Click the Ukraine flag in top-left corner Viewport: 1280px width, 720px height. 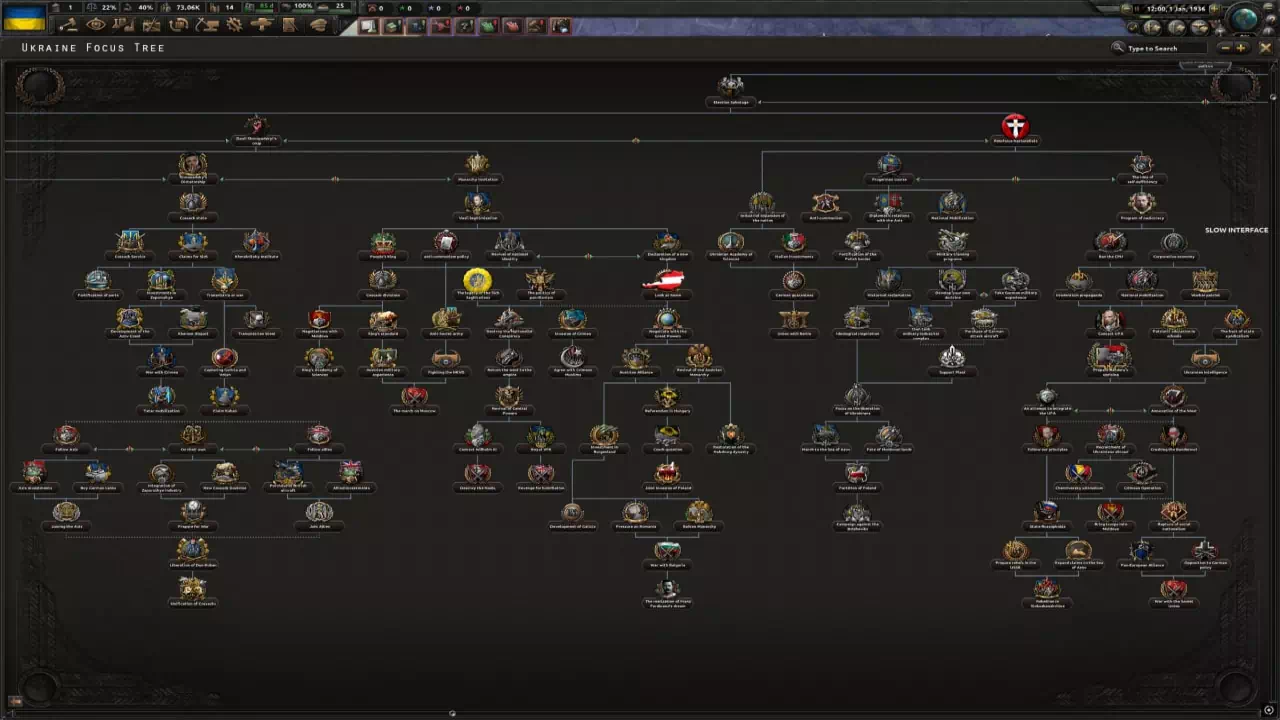pos(24,18)
